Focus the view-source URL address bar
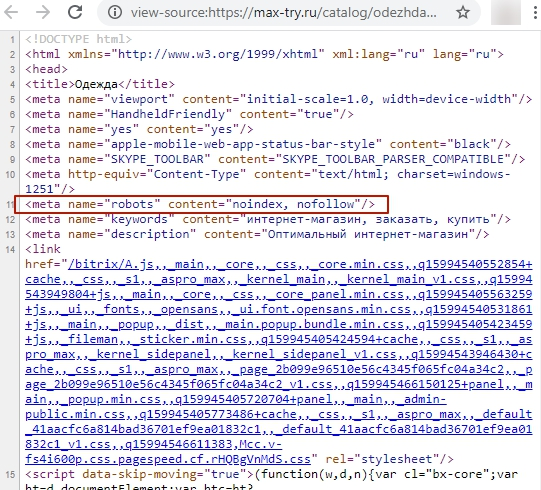 pyautogui.click(x=283, y=13)
